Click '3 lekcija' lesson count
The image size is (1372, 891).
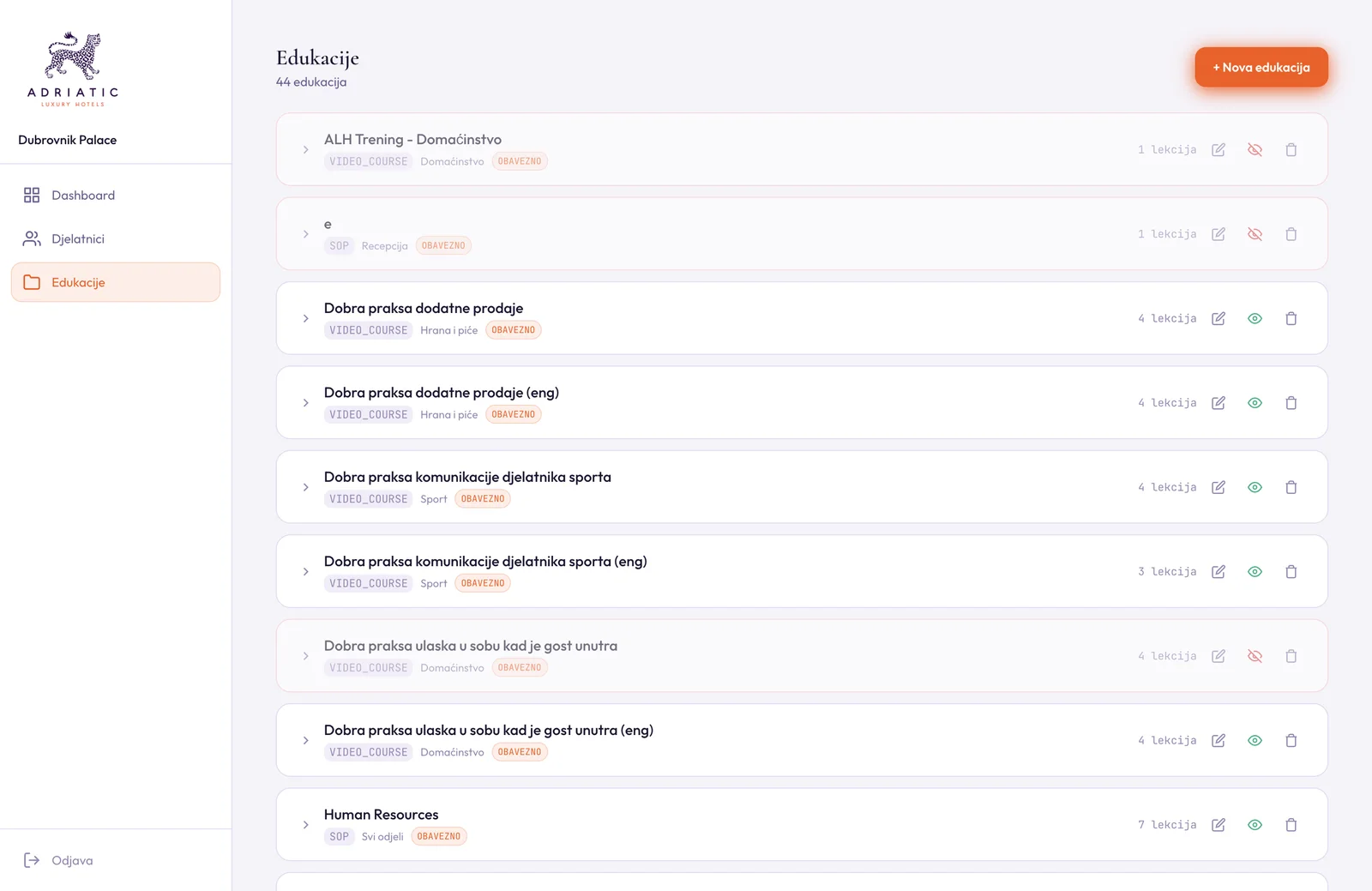(1167, 572)
